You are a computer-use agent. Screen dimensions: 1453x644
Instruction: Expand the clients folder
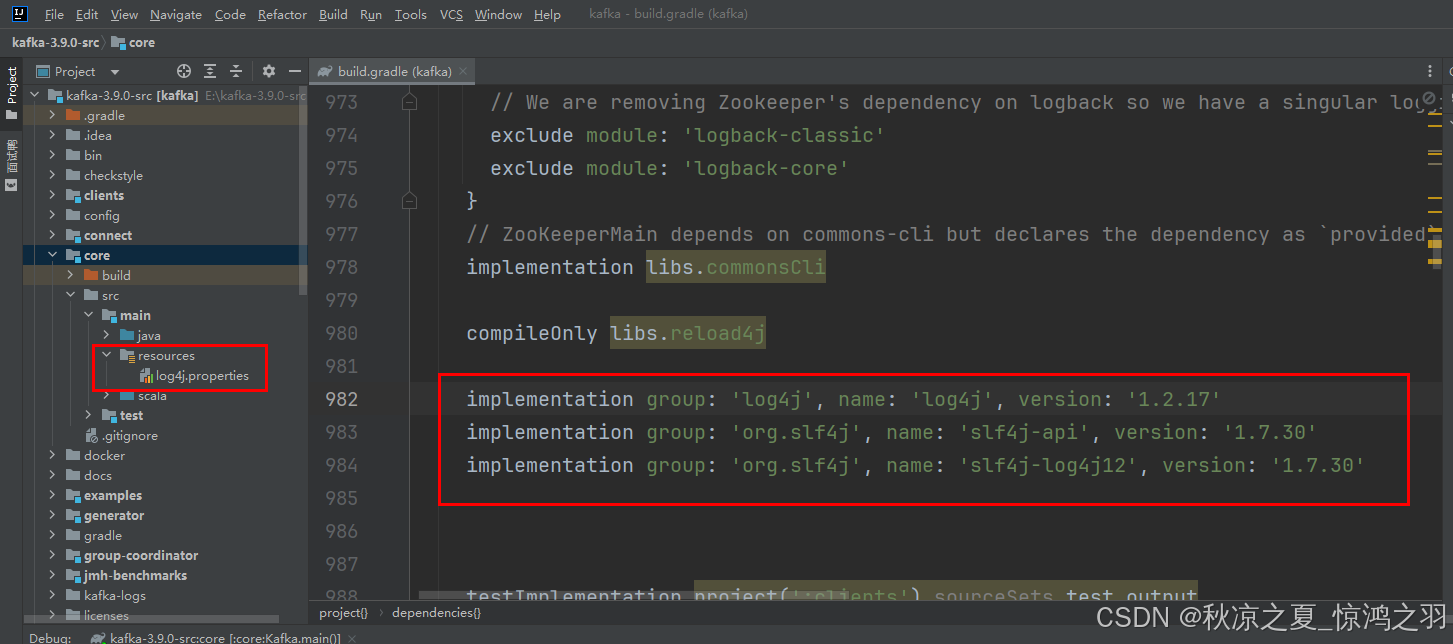tap(55, 195)
